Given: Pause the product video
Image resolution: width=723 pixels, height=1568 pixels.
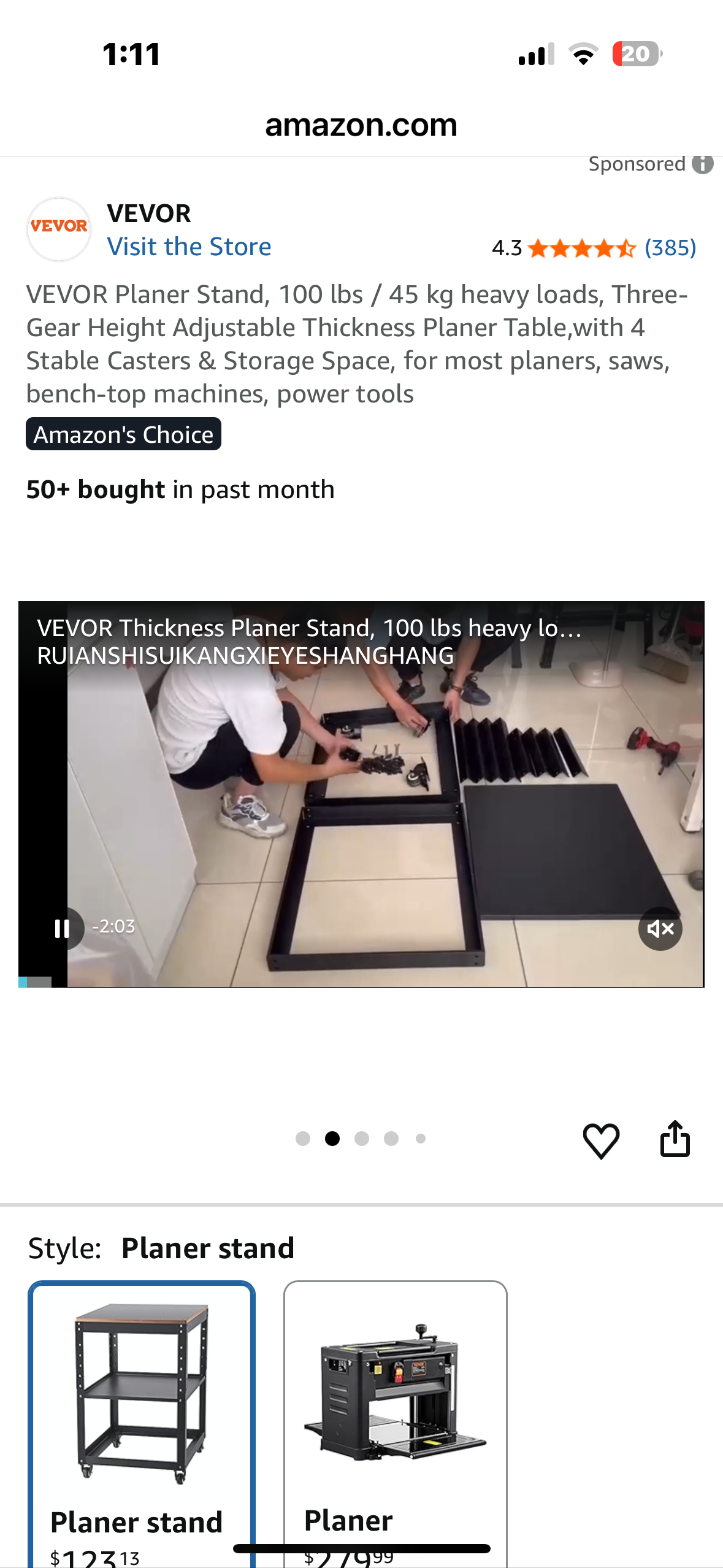Looking at the screenshot, I should coord(62,928).
